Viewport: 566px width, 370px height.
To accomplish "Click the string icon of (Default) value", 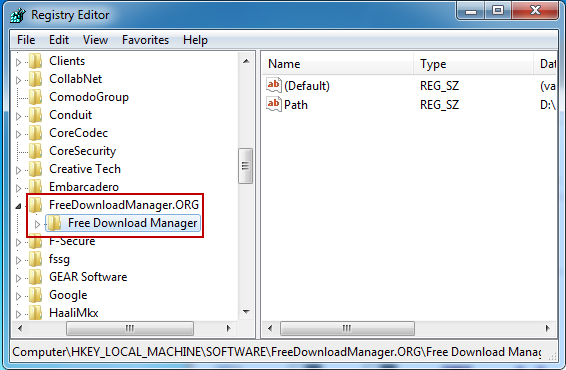I will coord(274,85).
